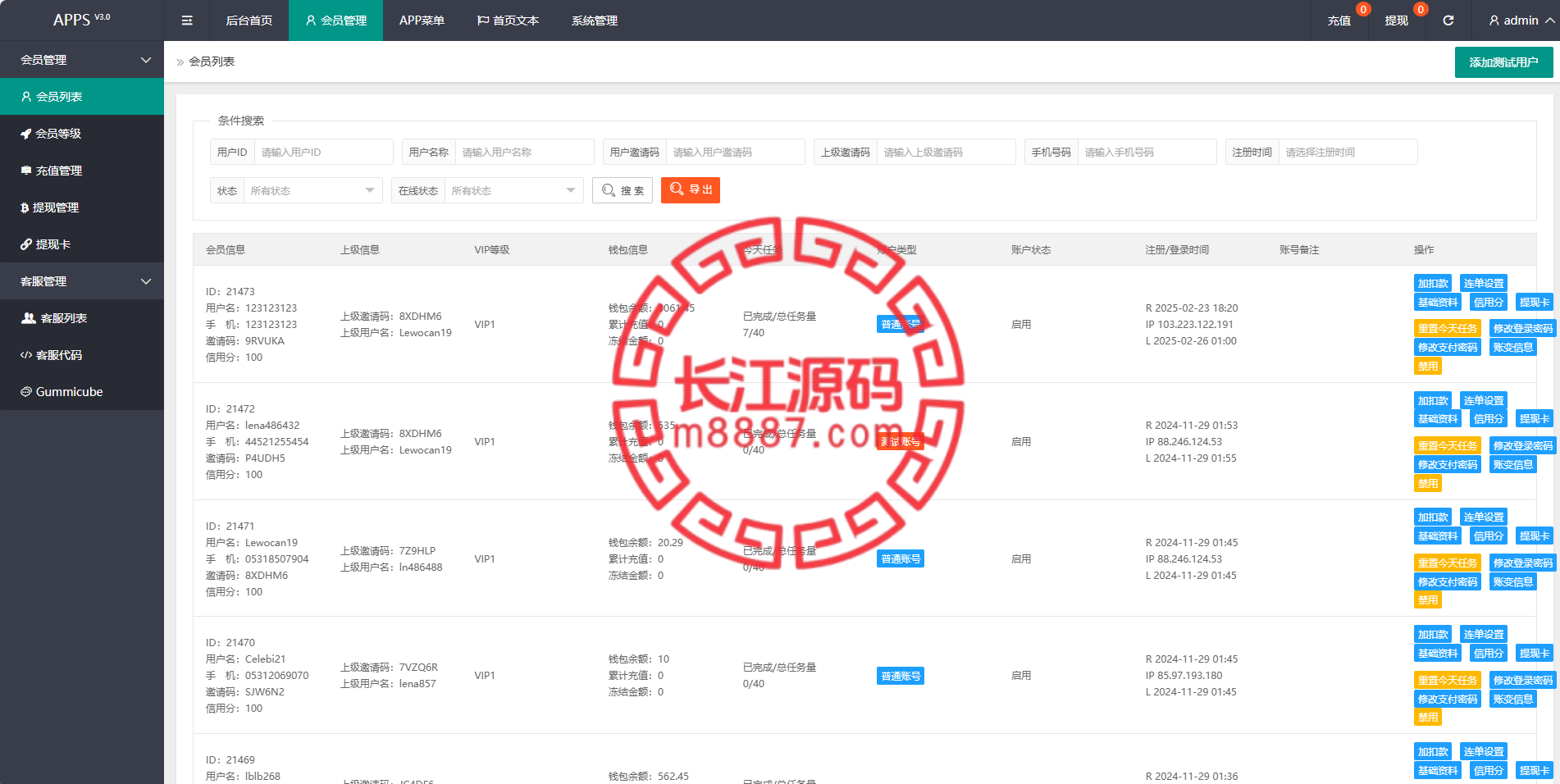Click 账变信息 for user 21473
This screenshot has width=1560, height=784.
tap(1513, 347)
